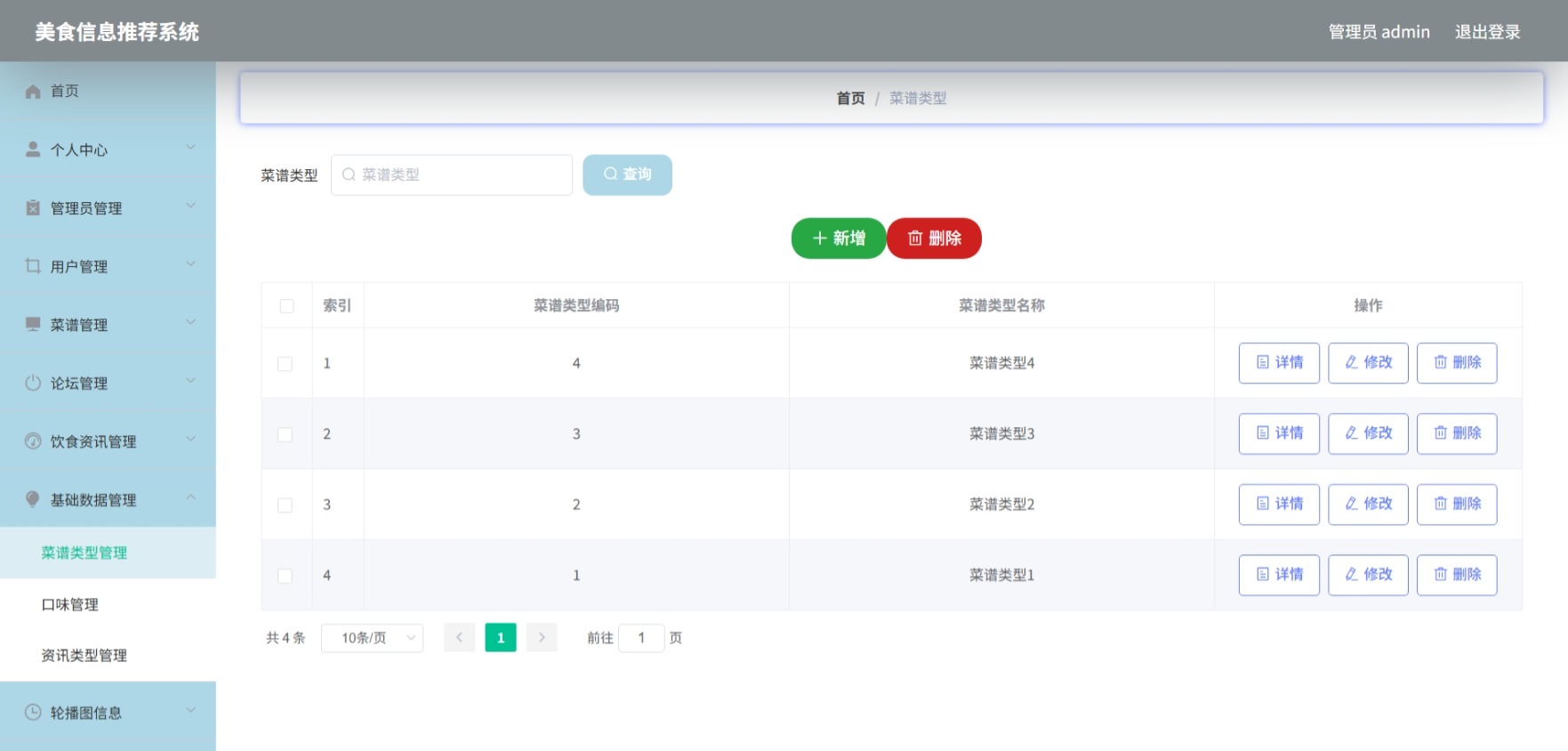The height and width of the screenshot is (751, 1568).
Task: Click the green 新增 button
Action: (839, 238)
